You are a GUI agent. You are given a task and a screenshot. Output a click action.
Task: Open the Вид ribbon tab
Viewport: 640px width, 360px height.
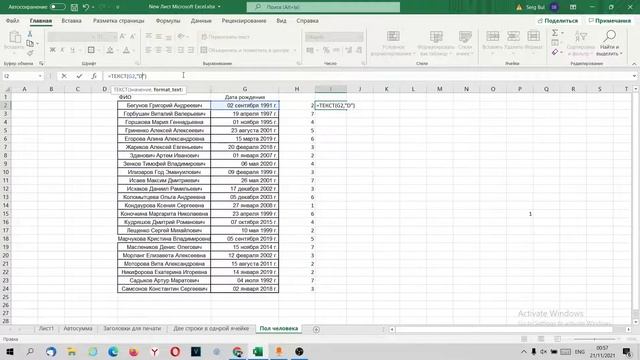pyautogui.click(x=281, y=20)
